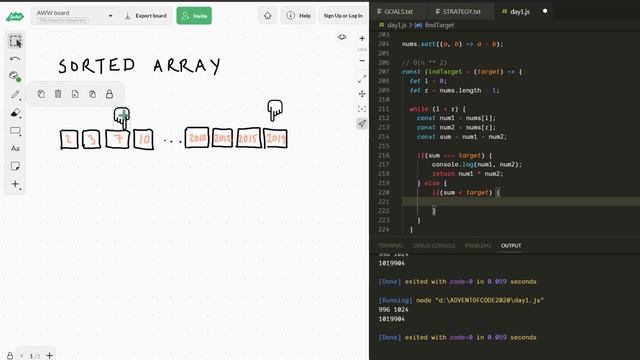
Task: Click the 'SORTED ARRAY' handwritten title
Action: (x=139, y=65)
